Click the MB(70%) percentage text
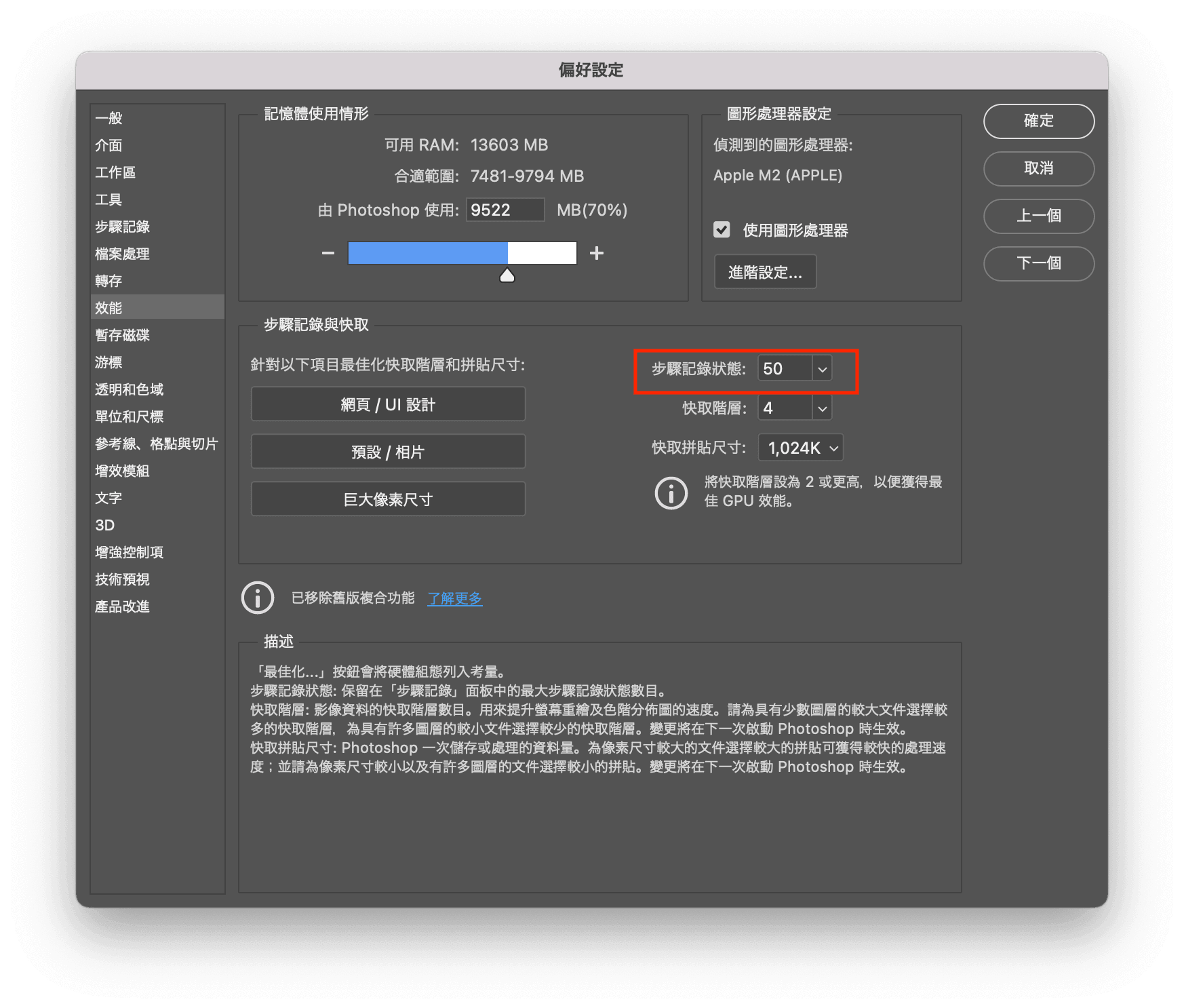This screenshot has height=1008, width=1184. pyautogui.click(x=592, y=210)
